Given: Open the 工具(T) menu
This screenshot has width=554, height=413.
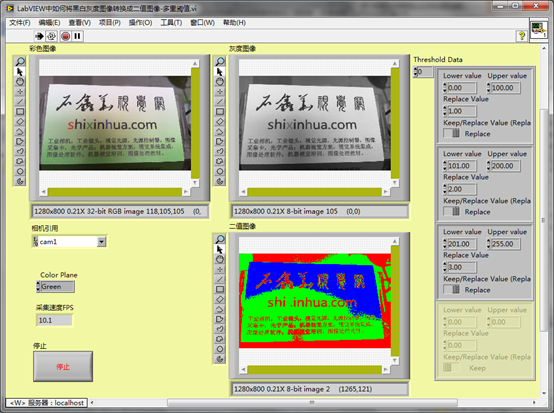Looking at the screenshot, I should (x=171, y=23).
